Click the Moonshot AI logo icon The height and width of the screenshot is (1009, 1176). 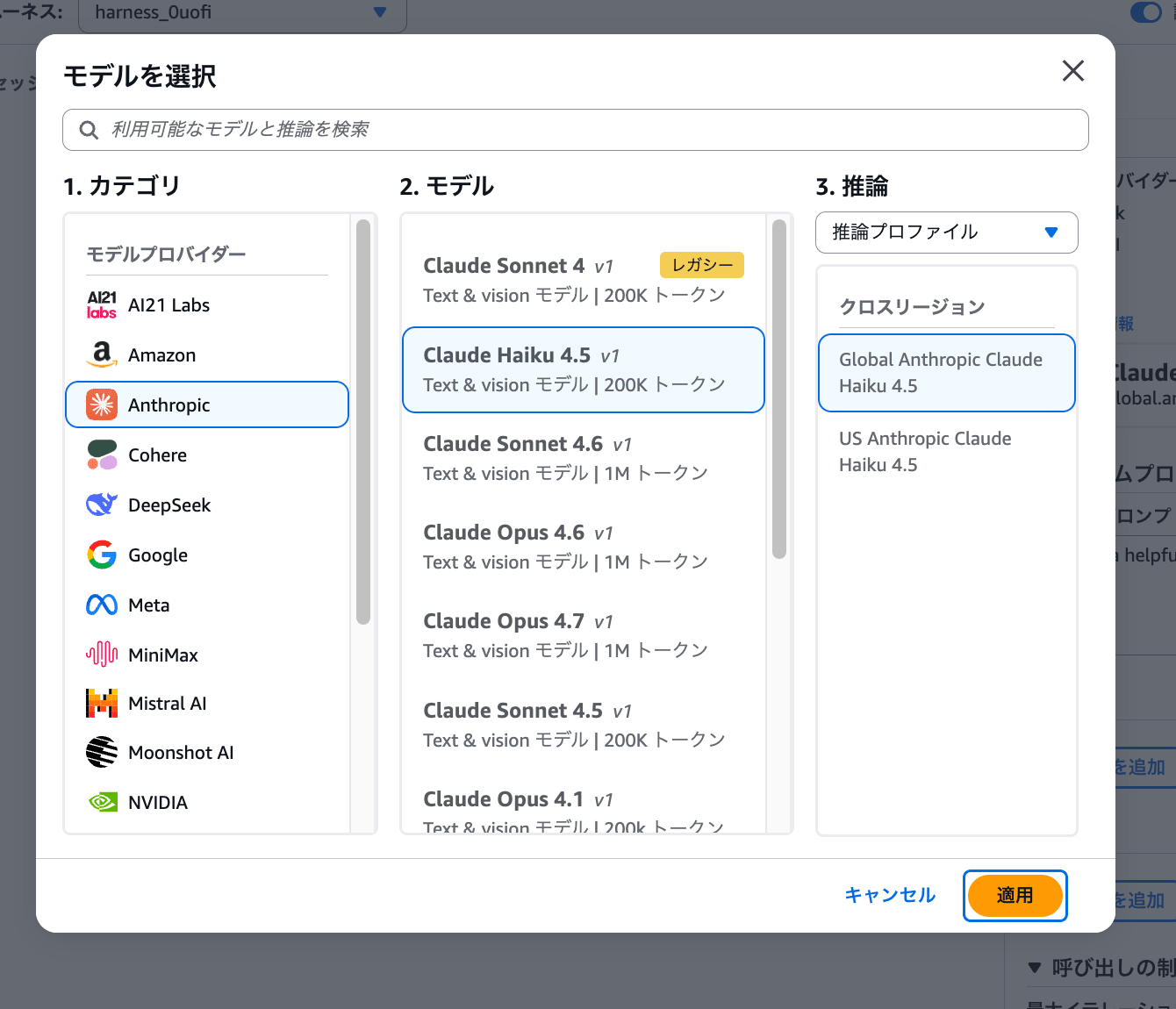(x=102, y=752)
